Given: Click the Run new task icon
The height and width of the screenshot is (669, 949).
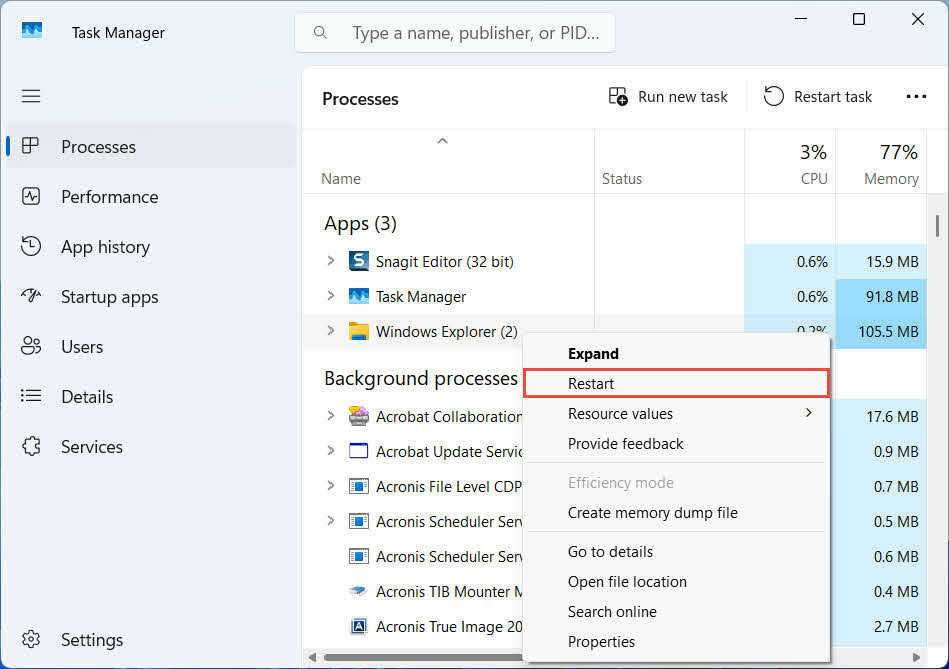Looking at the screenshot, I should pyautogui.click(x=618, y=96).
